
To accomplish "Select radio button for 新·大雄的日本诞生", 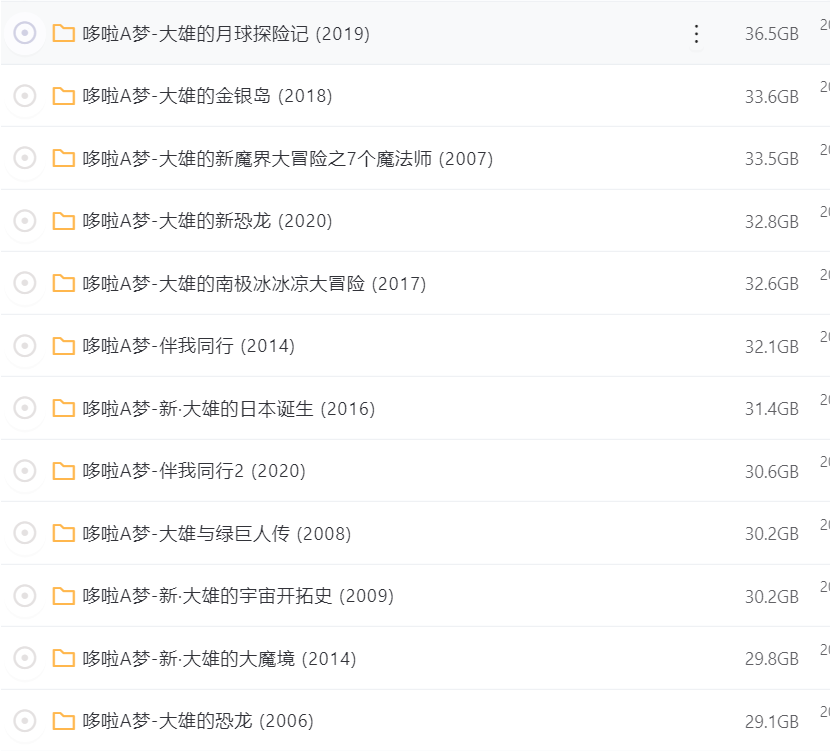I will 24,408.
